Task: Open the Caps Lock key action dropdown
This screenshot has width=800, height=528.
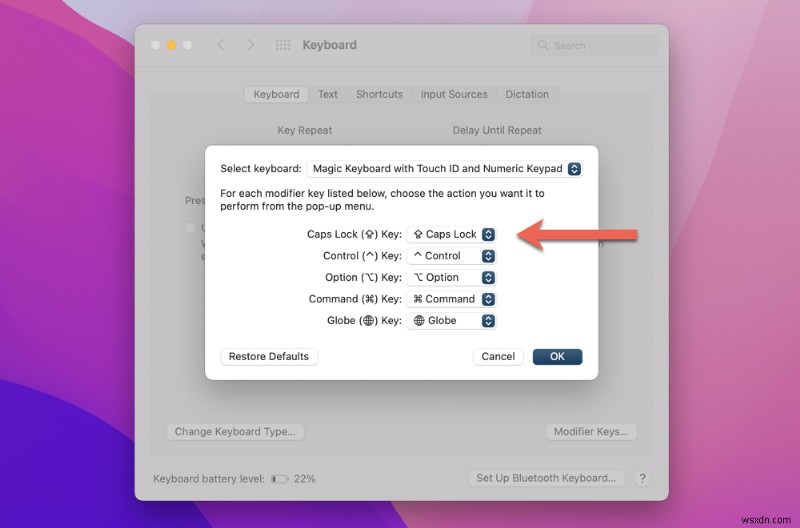Action: pos(451,234)
